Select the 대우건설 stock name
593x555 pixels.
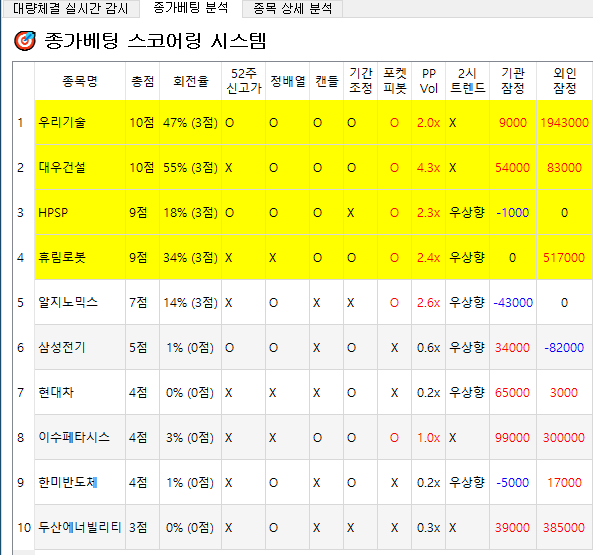click(x=62, y=167)
